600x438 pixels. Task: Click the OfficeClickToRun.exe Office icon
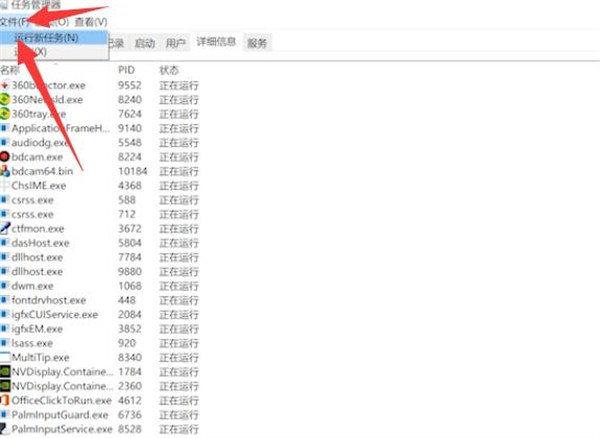point(5,400)
